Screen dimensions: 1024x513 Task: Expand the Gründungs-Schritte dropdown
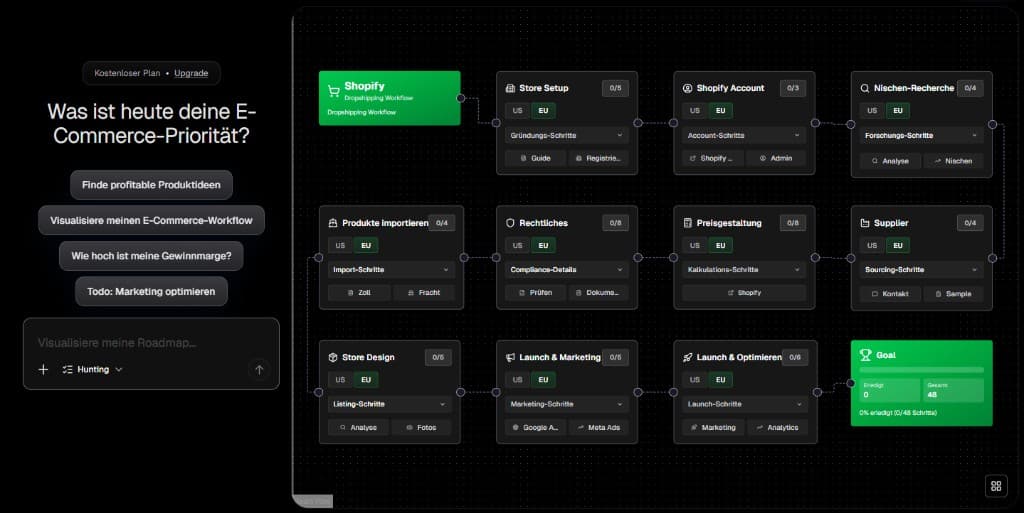coord(566,136)
